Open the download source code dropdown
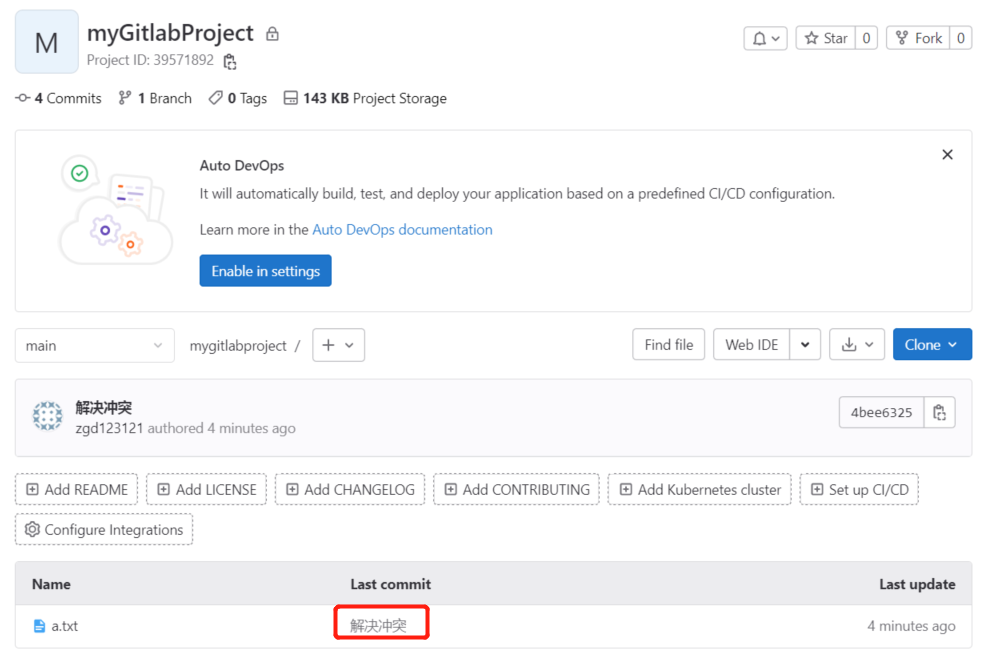Viewport: 993px width, 662px height. click(857, 345)
